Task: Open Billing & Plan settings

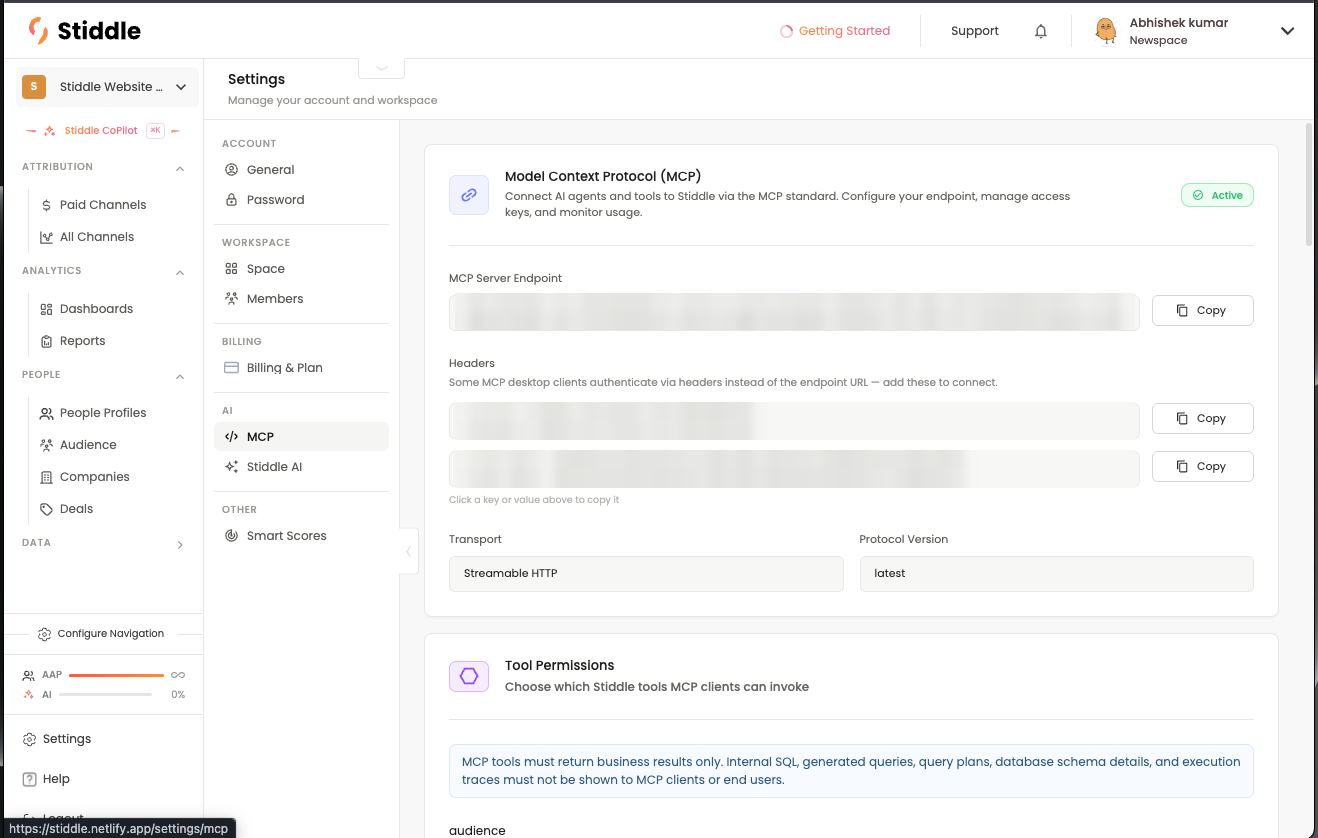Action: pyautogui.click(x=301, y=368)
